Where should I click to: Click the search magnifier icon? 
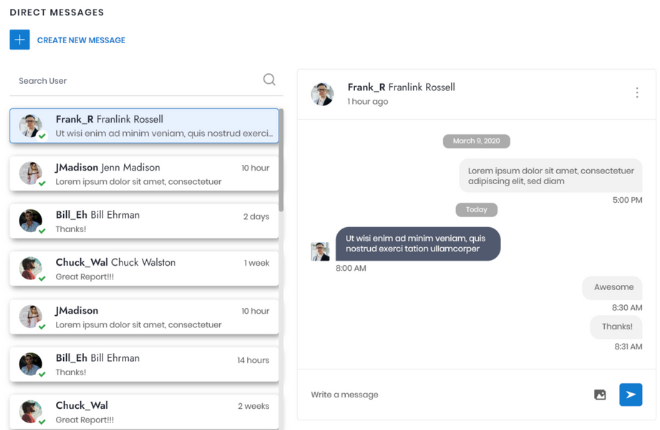[x=269, y=80]
